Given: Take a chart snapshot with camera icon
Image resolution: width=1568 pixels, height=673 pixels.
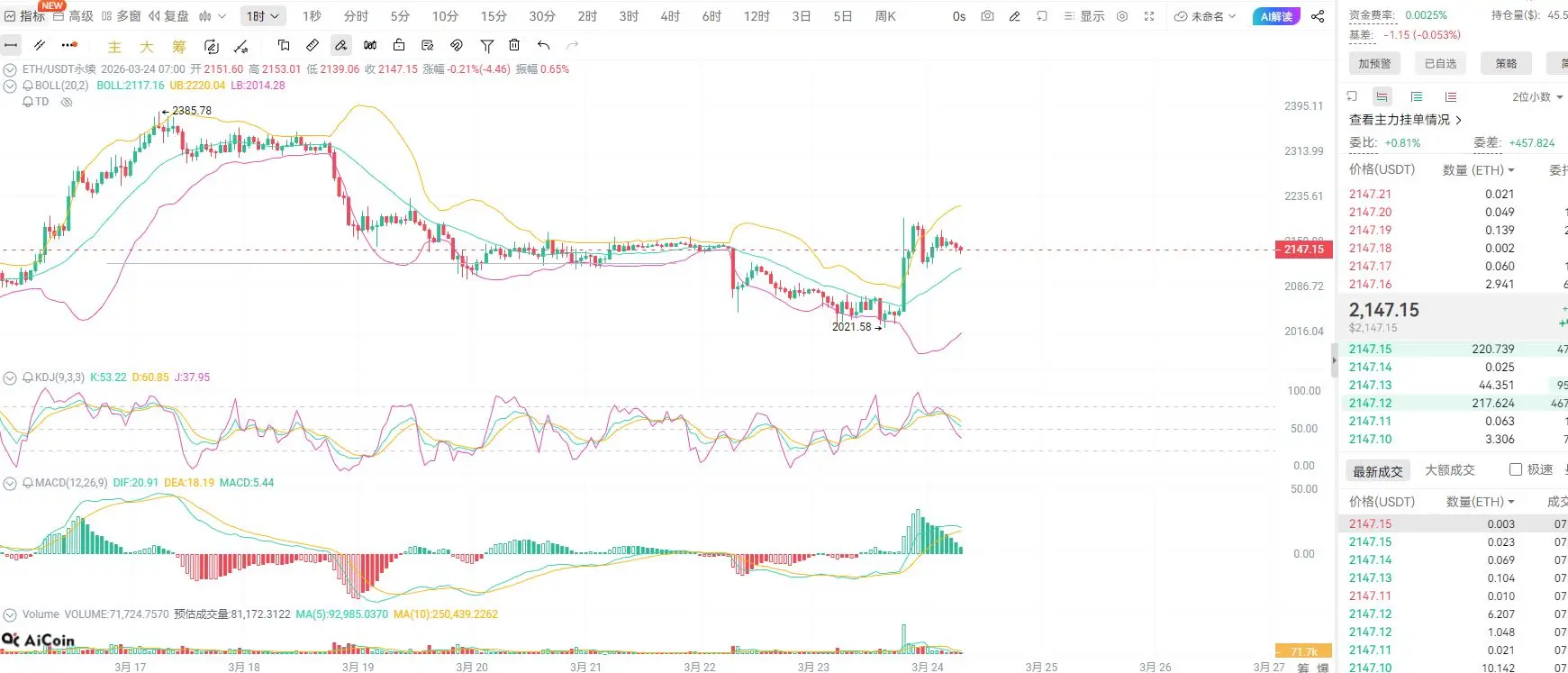Looking at the screenshot, I should click(x=987, y=16).
